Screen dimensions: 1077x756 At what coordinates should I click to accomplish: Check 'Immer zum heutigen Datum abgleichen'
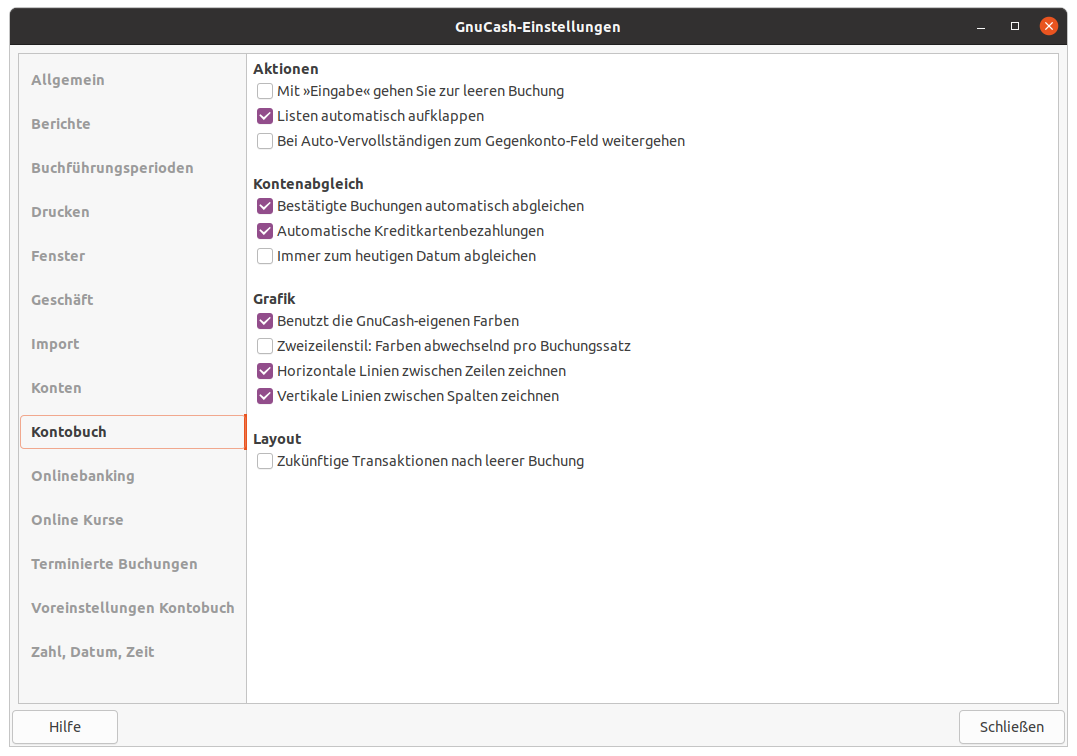(265, 256)
